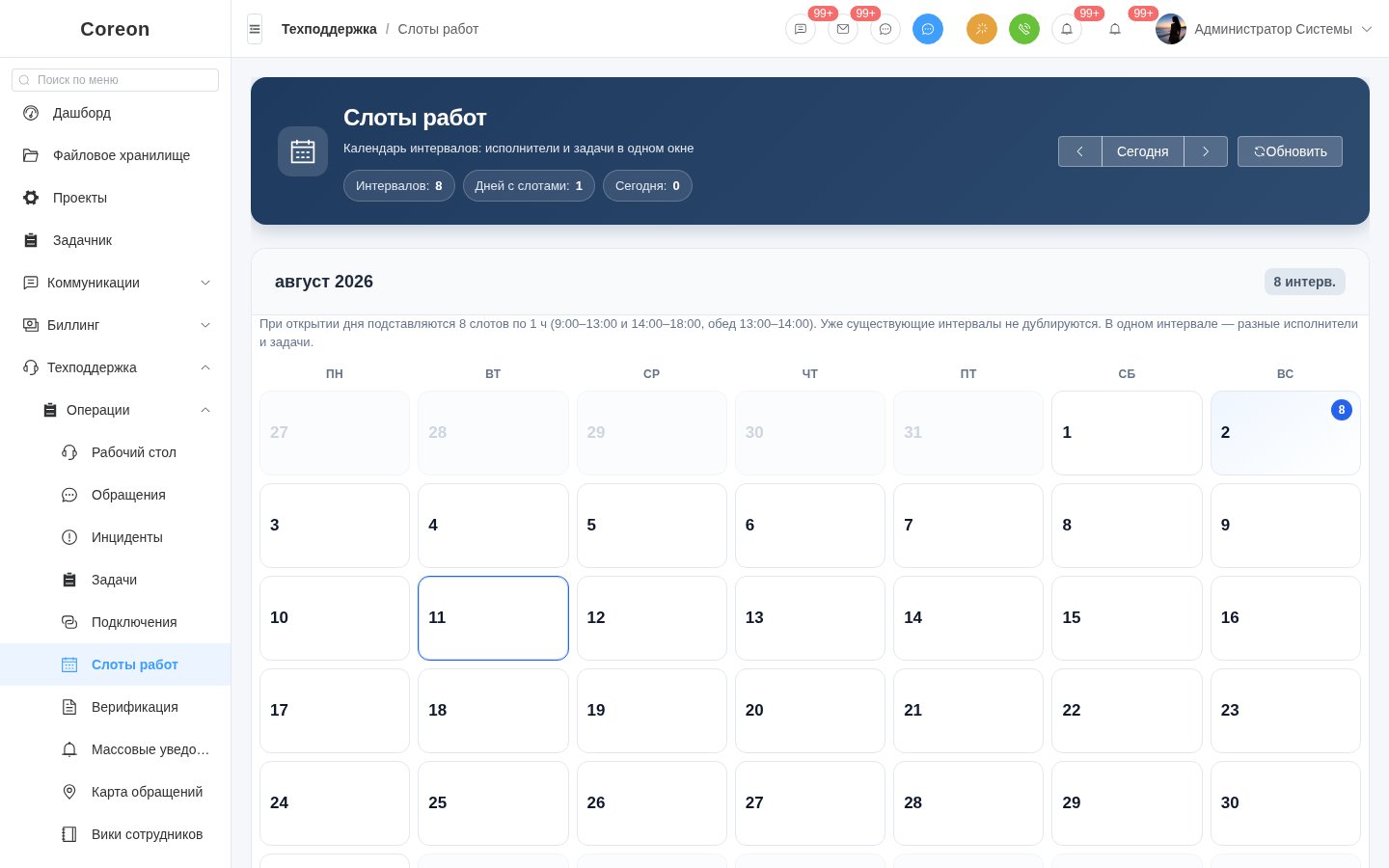Open day 1 in the calendar
This screenshot has height=868, width=1389.
tap(1127, 433)
